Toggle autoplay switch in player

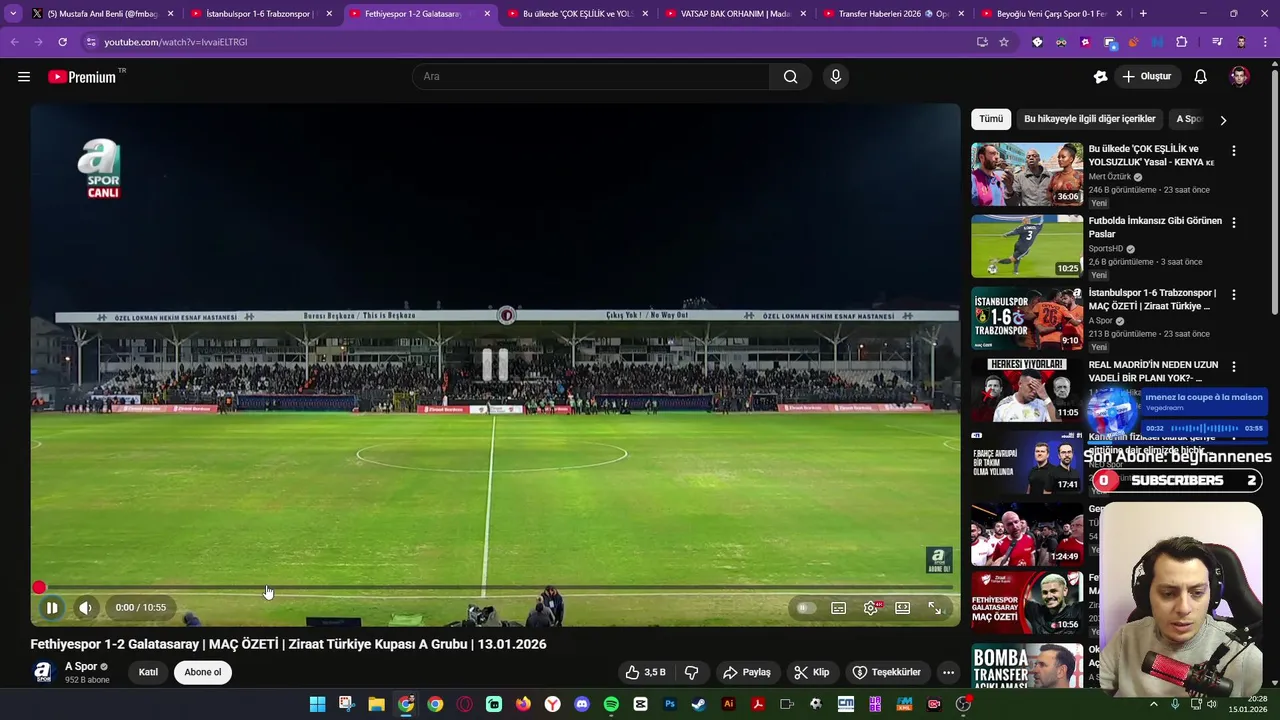coord(805,608)
